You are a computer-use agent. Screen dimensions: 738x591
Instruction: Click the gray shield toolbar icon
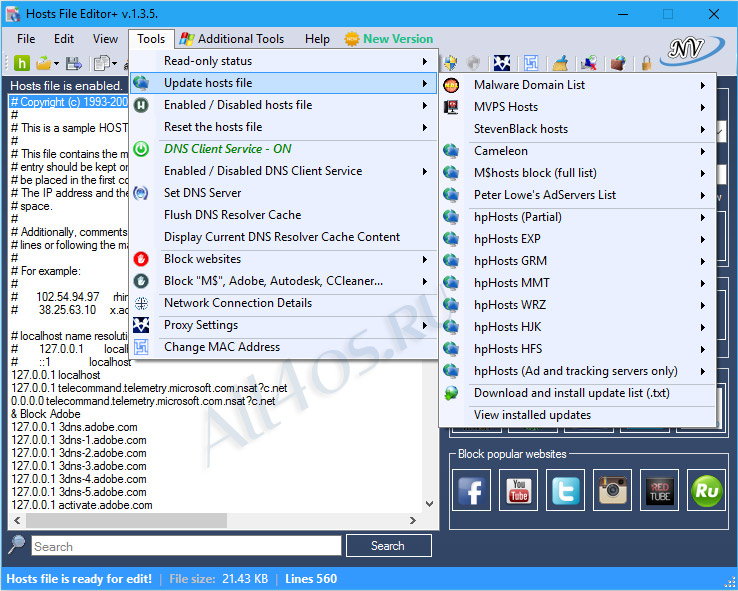(x=473, y=63)
